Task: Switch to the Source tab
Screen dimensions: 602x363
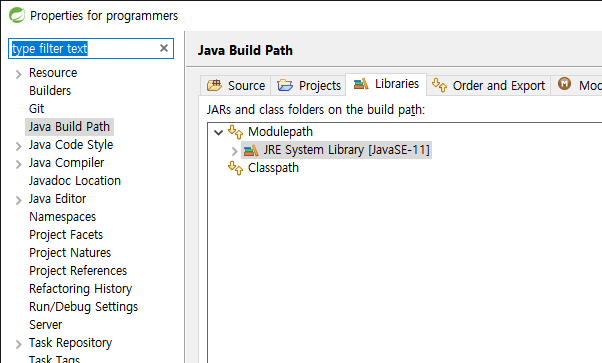Action: click(235, 85)
